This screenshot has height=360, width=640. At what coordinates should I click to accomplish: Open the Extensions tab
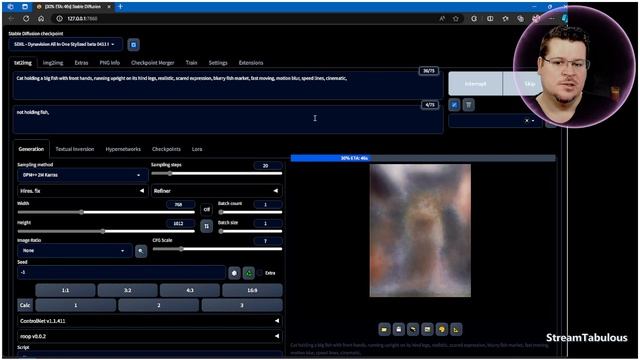[251, 63]
